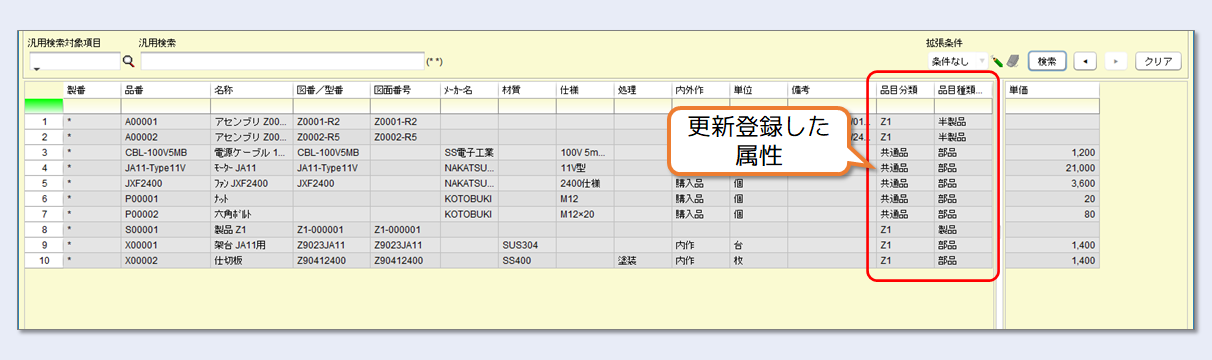This screenshot has height=360, width=1212.
Task: Click the next page arrow button
Action: click(1116, 61)
